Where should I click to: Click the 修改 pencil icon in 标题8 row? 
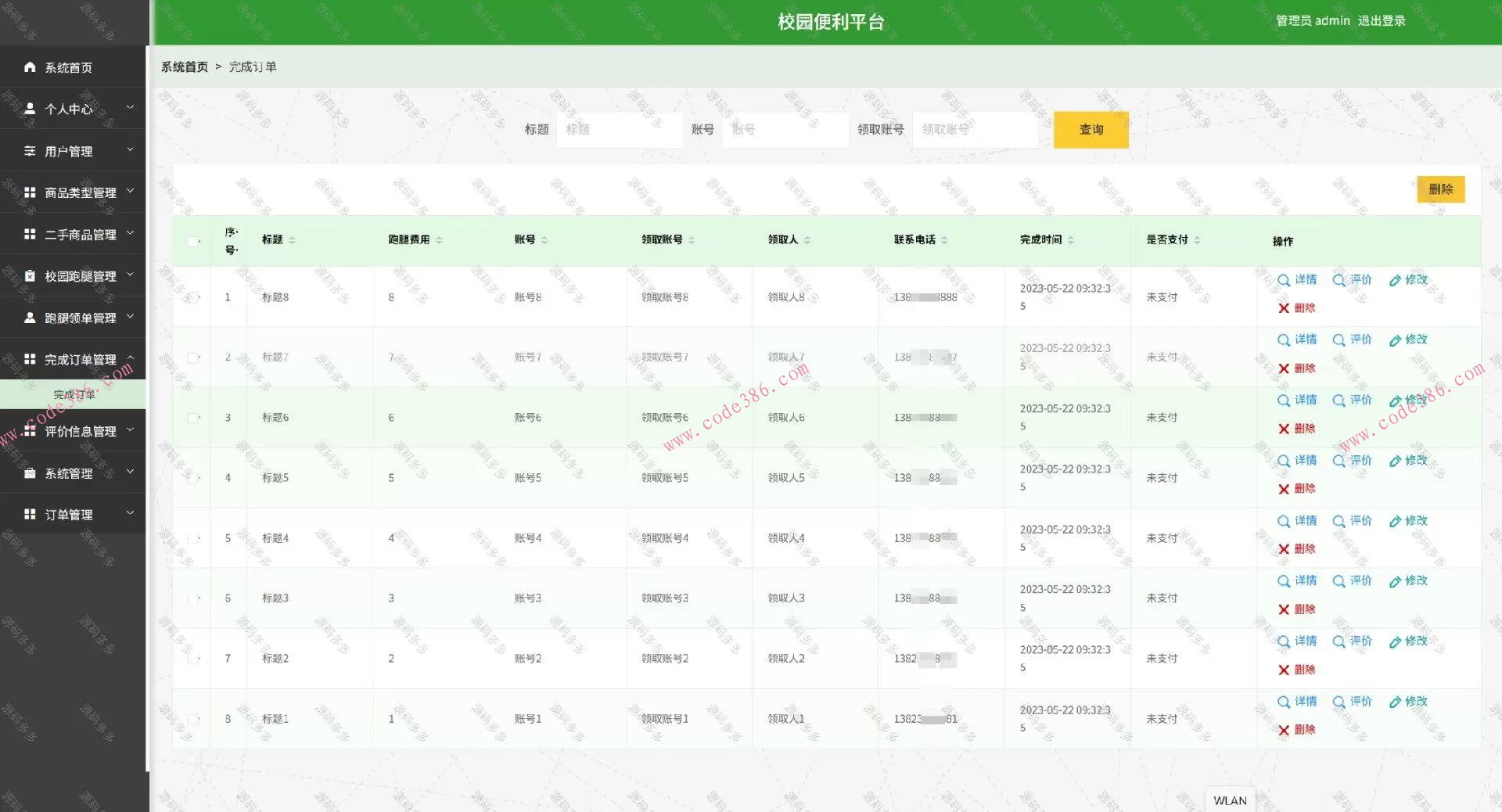(1395, 280)
